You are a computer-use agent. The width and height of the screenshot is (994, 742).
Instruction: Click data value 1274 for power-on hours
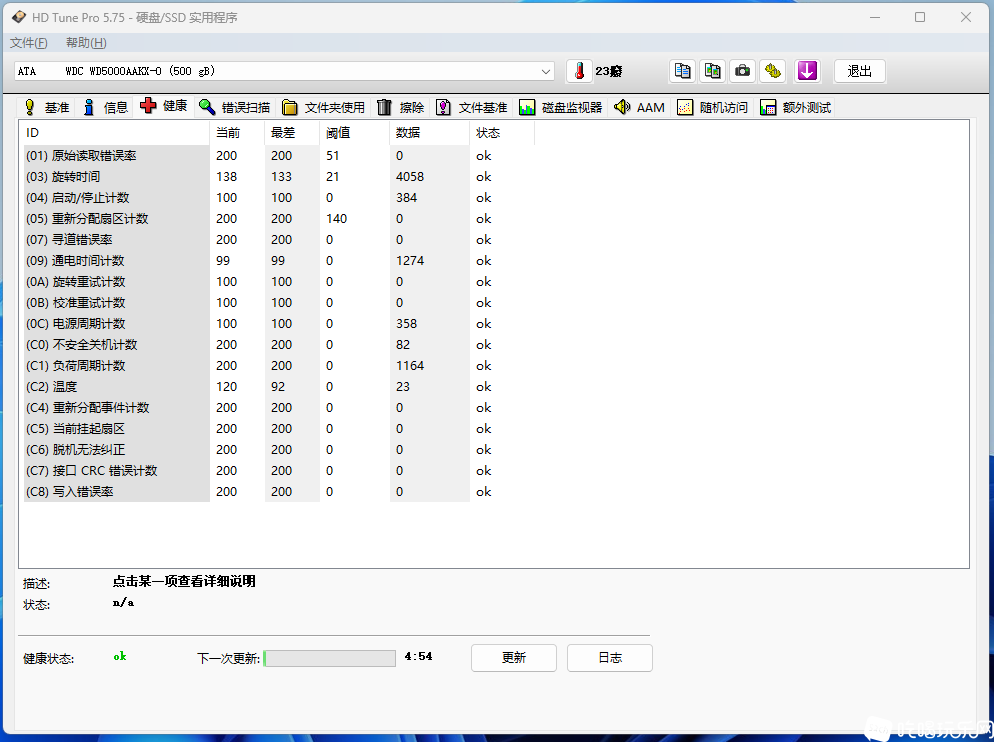[410, 260]
